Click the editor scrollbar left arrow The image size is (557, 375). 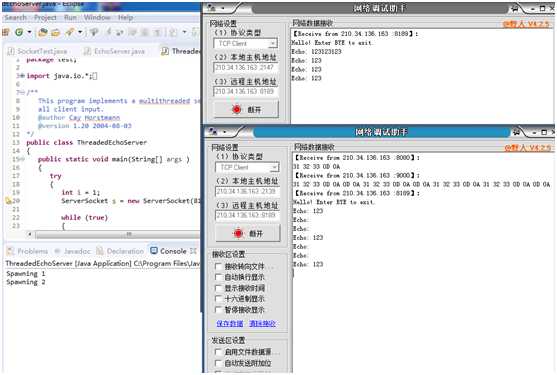coord(30,234)
